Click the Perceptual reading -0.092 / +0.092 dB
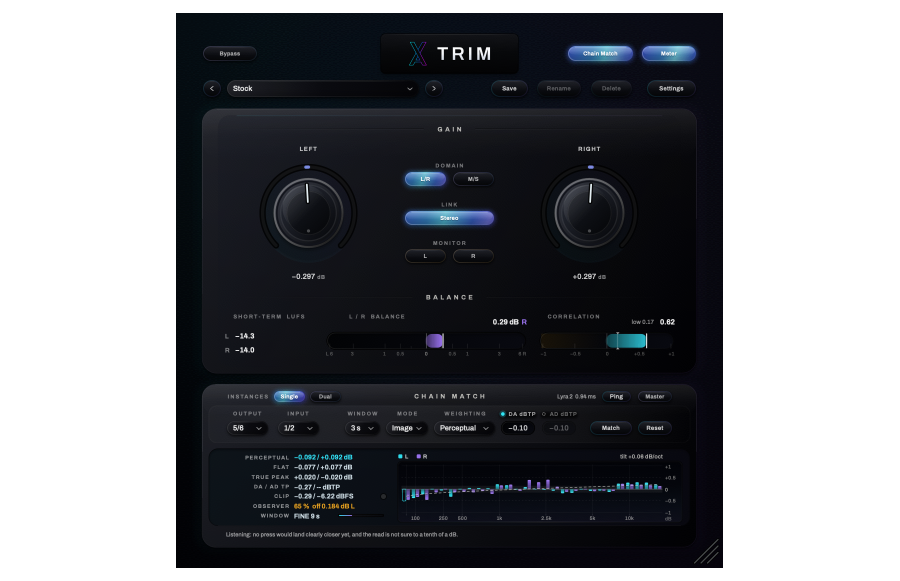 click(323, 458)
